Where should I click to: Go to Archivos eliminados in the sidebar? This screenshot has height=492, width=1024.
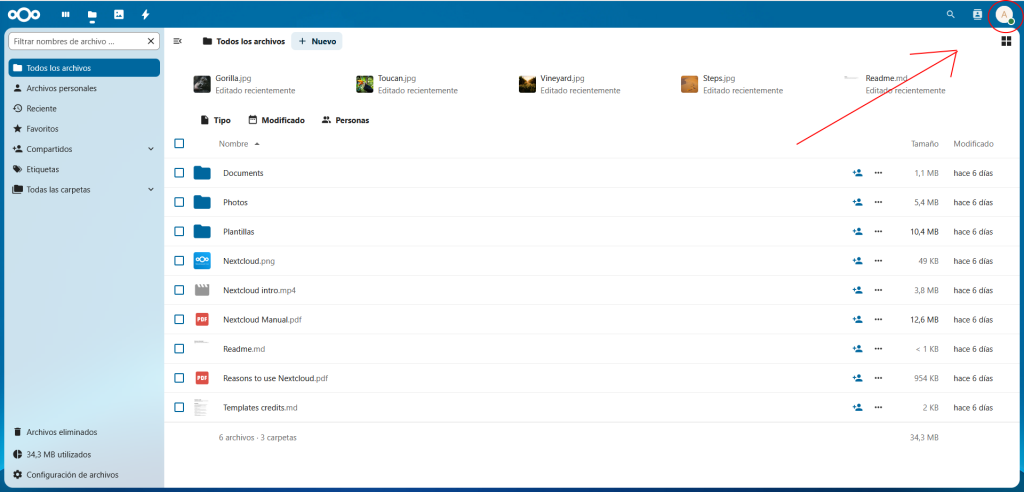61,432
